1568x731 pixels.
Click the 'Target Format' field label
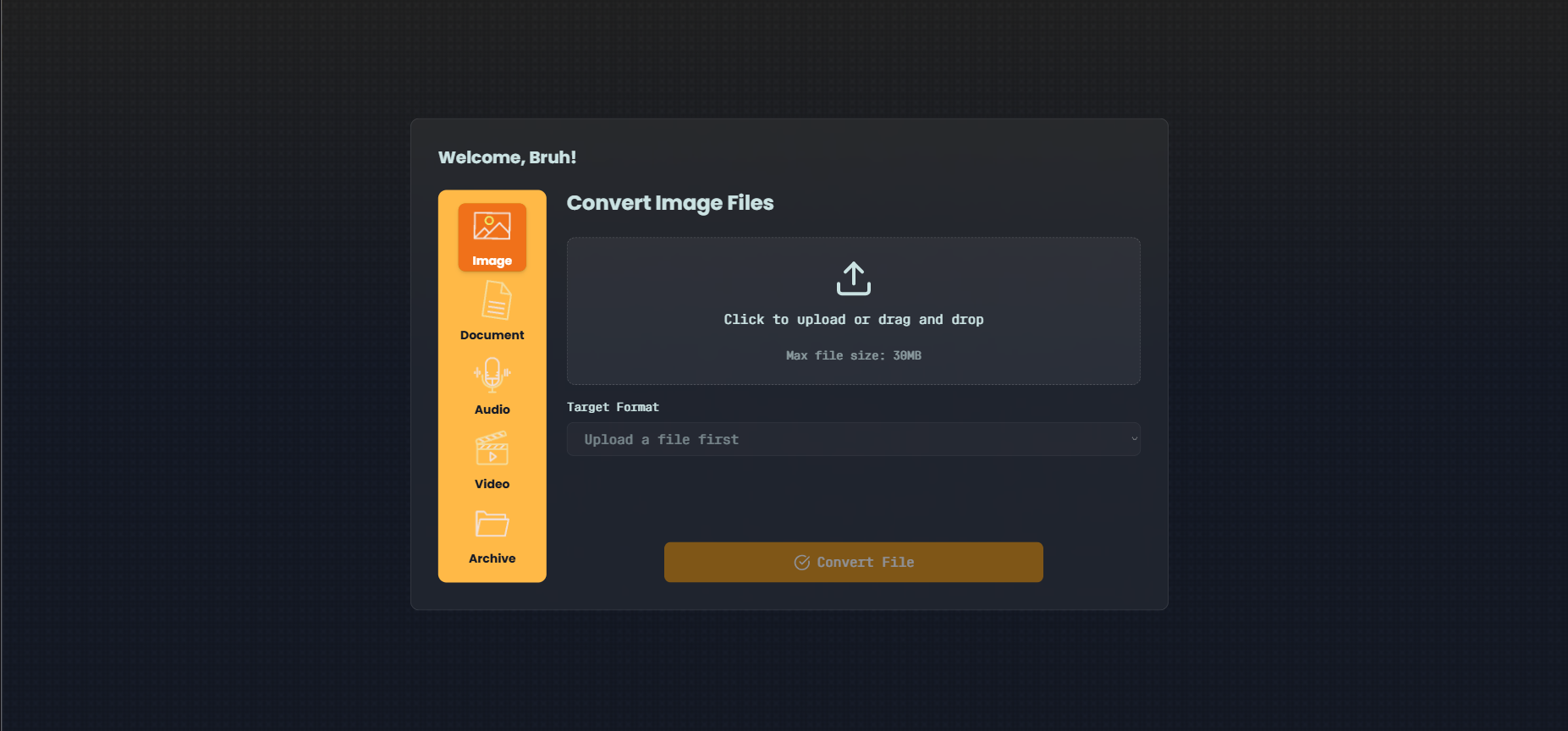613,407
